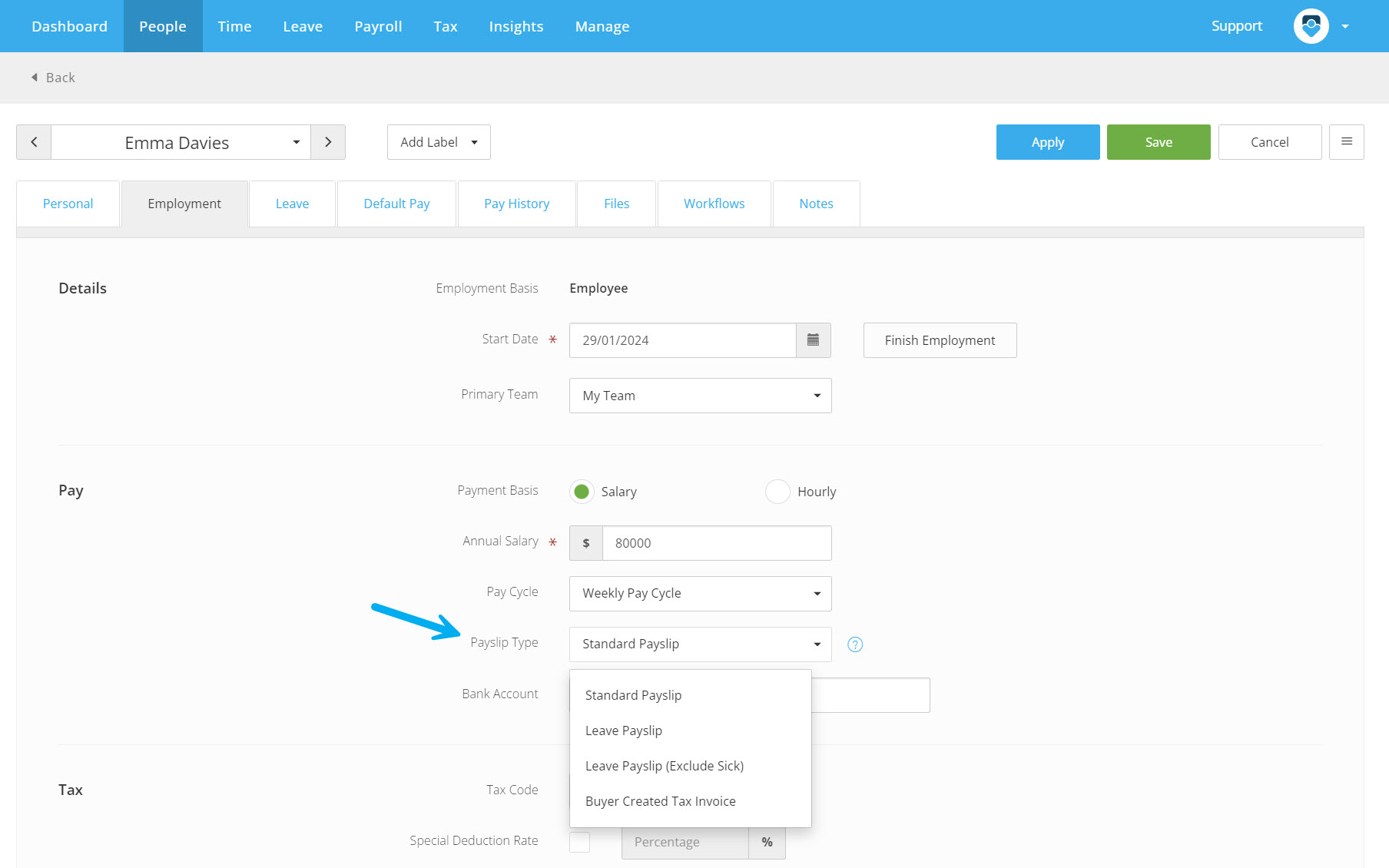Click the Cancel button
The width and height of the screenshot is (1389, 868).
pos(1270,142)
